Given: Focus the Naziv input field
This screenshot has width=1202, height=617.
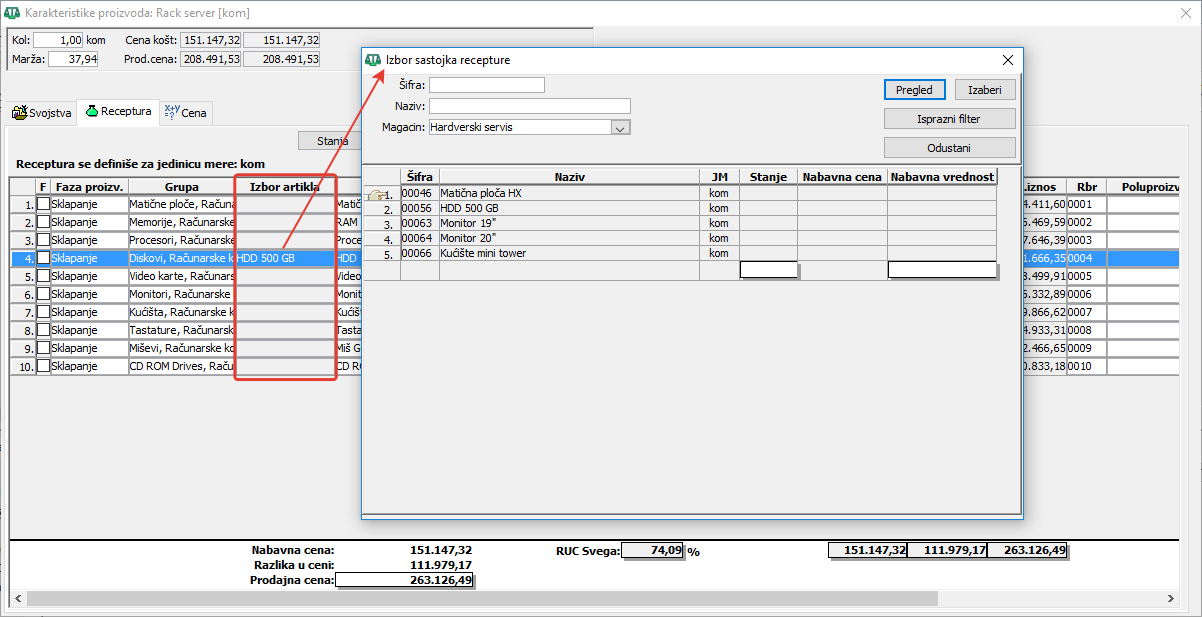Looking at the screenshot, I should point(530,106).
